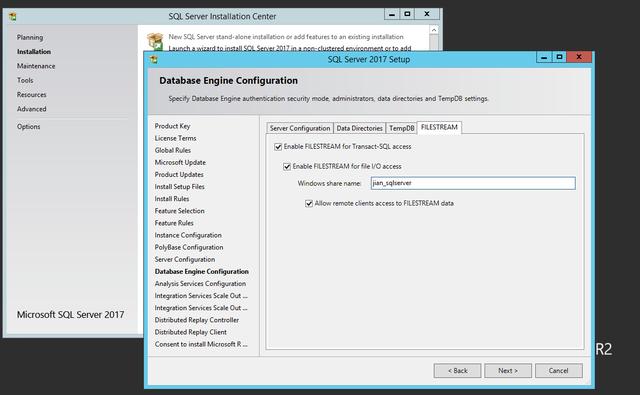Close the SQL Server Installation Center window
The height and width of the screenshot is (395, 640).
[x=427, y=14]
